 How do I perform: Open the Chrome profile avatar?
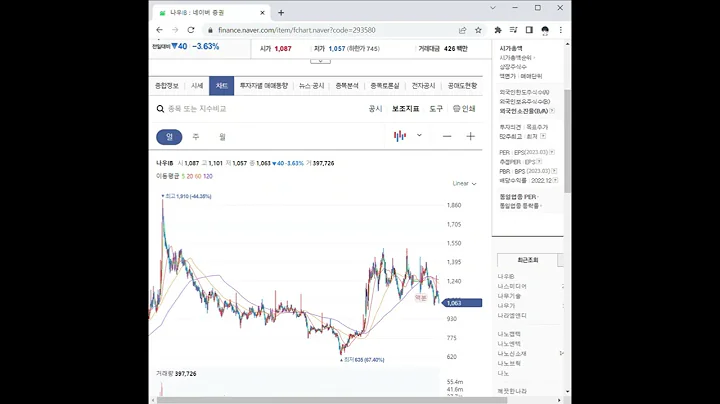(545, 30)
